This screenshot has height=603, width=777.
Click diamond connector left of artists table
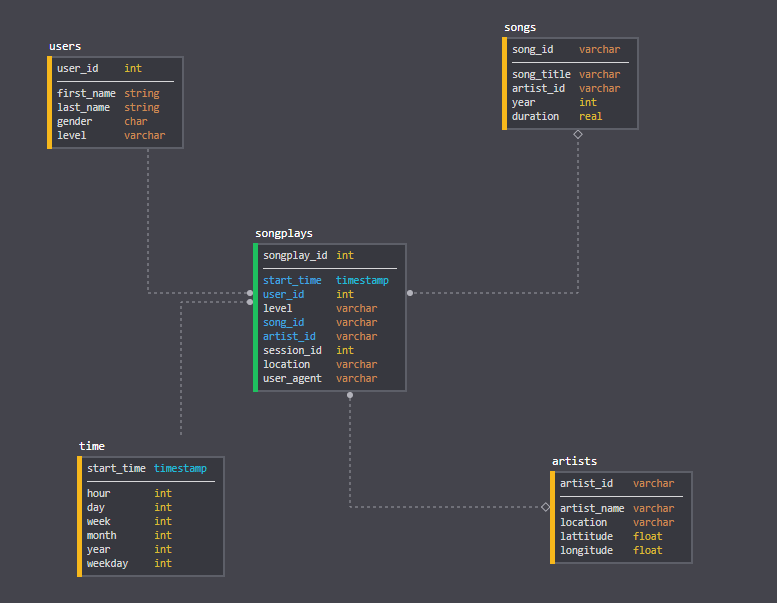pyautogui.click(x=546, y=507)
